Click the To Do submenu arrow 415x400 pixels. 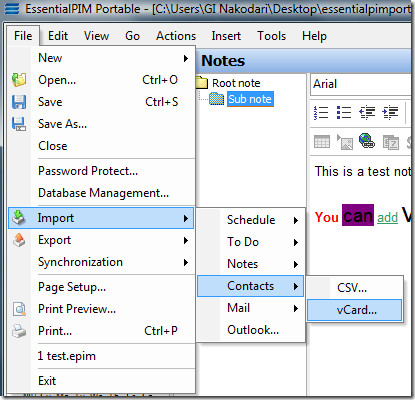click(x=296, y=242)
